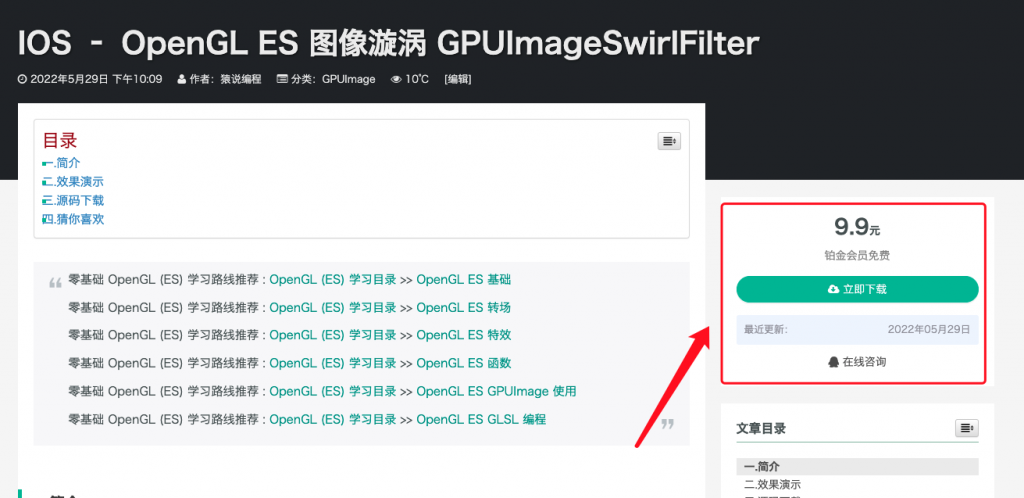Select 二.效果演示 in 文章目录 sidebar
The height and width of the screenshot is (498, 1024).
coord(773,484)
